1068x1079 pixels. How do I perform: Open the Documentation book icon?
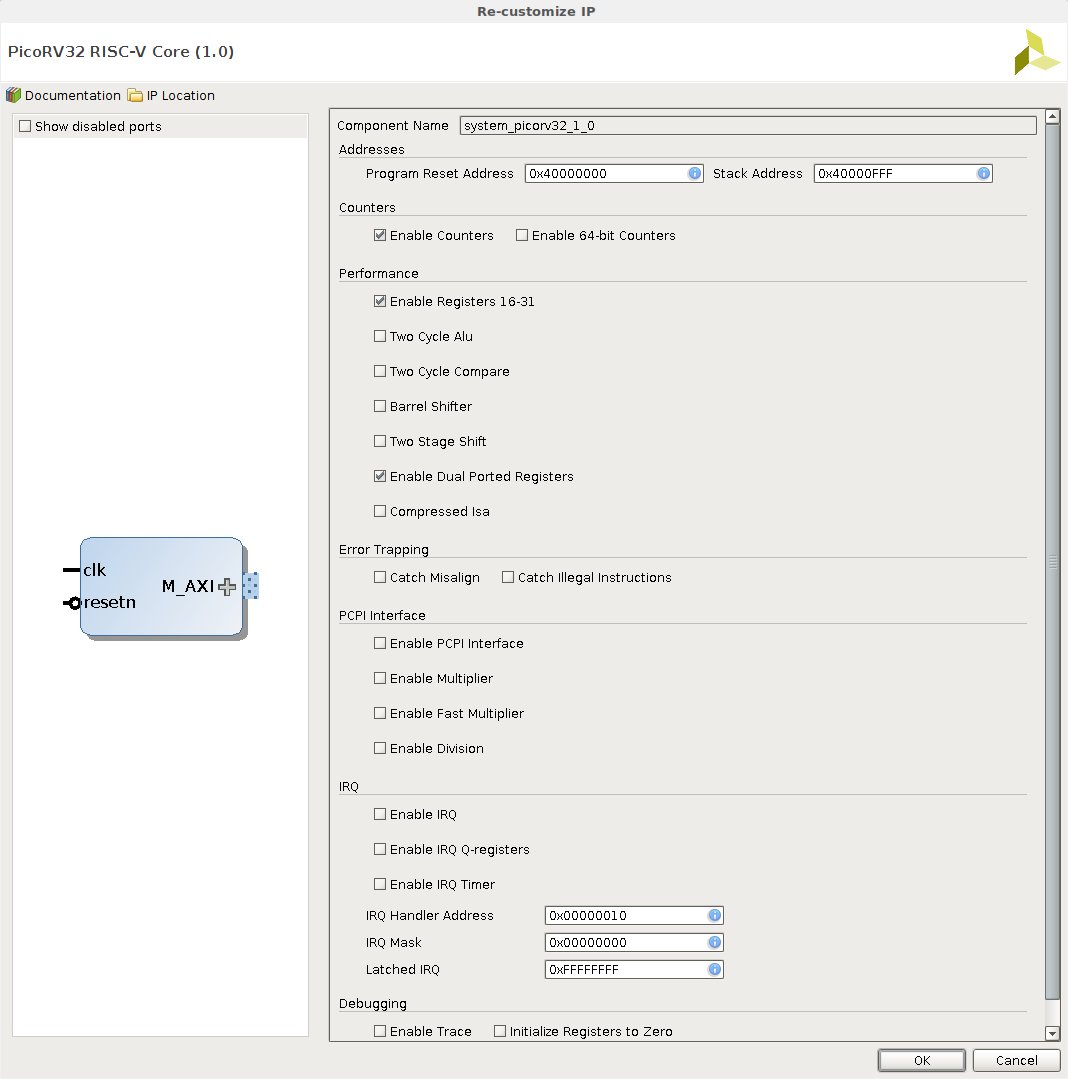13,95
